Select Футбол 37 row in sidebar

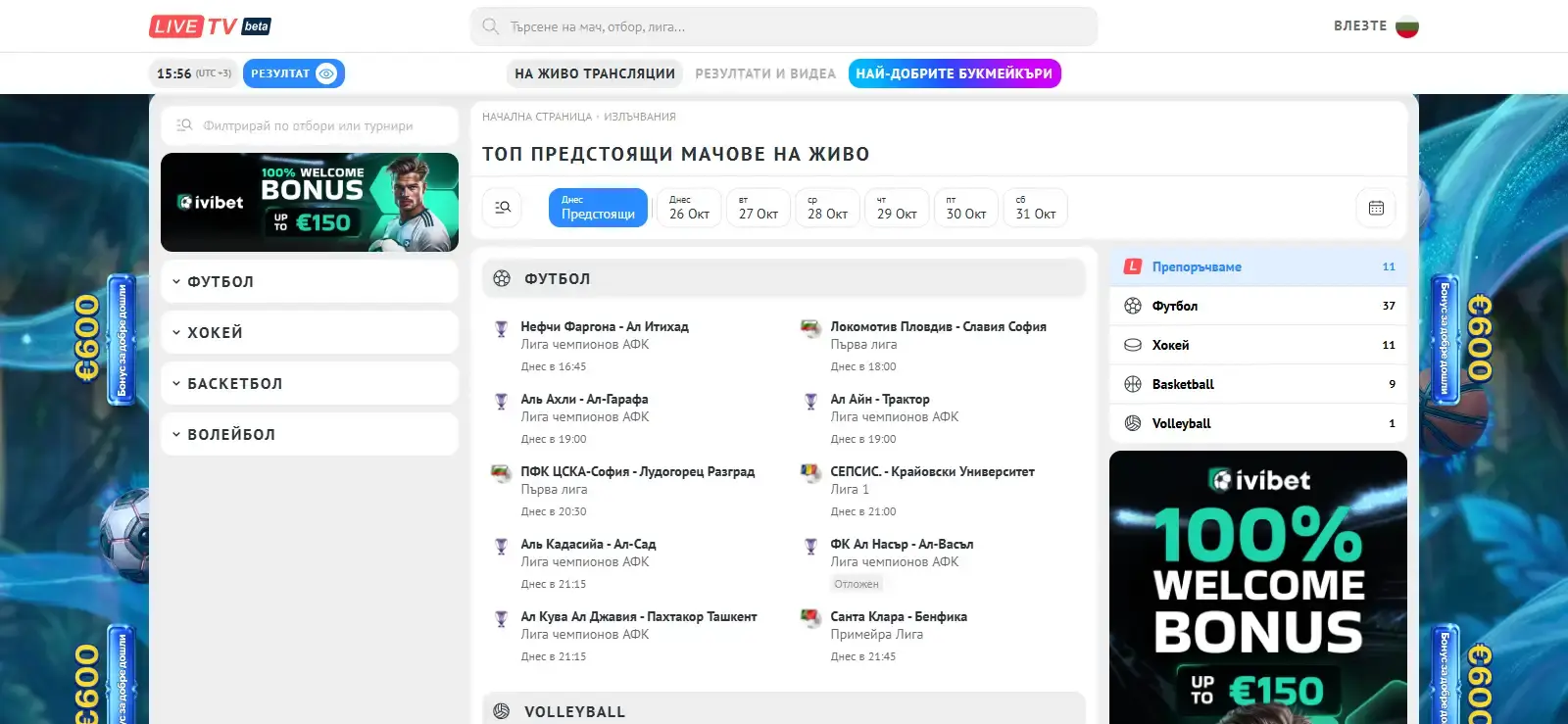[x=1258, y=306]
